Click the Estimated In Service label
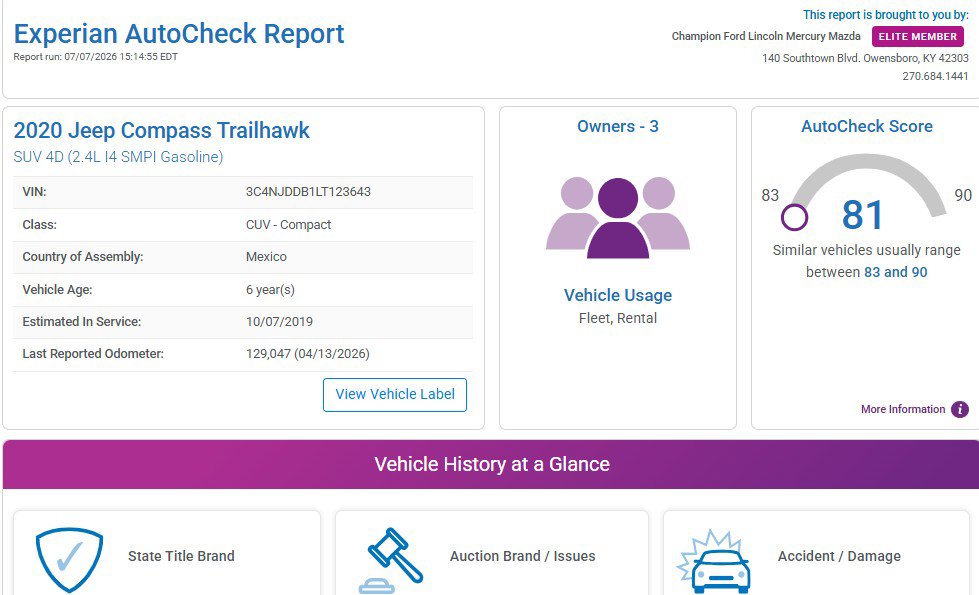 tap(82, 322)
